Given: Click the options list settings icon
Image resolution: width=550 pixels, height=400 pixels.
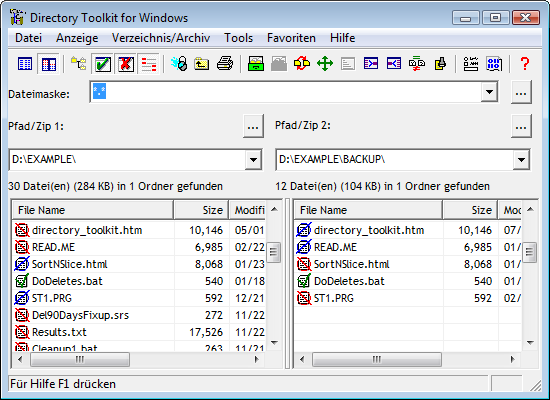Looking at the screenshot, I should tap(471, 64).
